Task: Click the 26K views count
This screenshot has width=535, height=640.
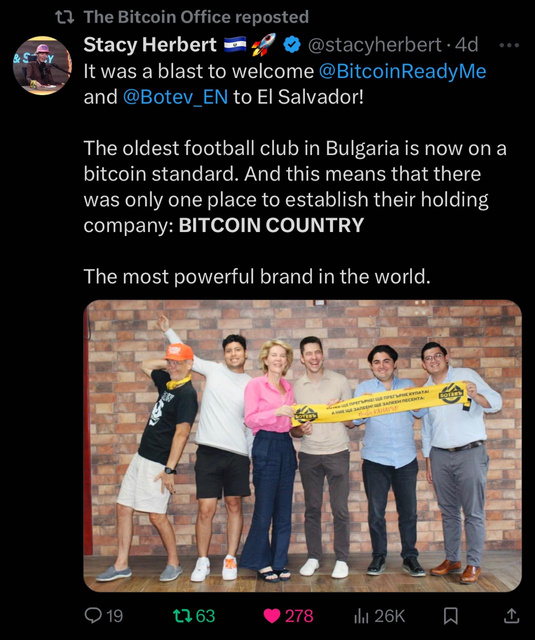Action: [390, 616]
